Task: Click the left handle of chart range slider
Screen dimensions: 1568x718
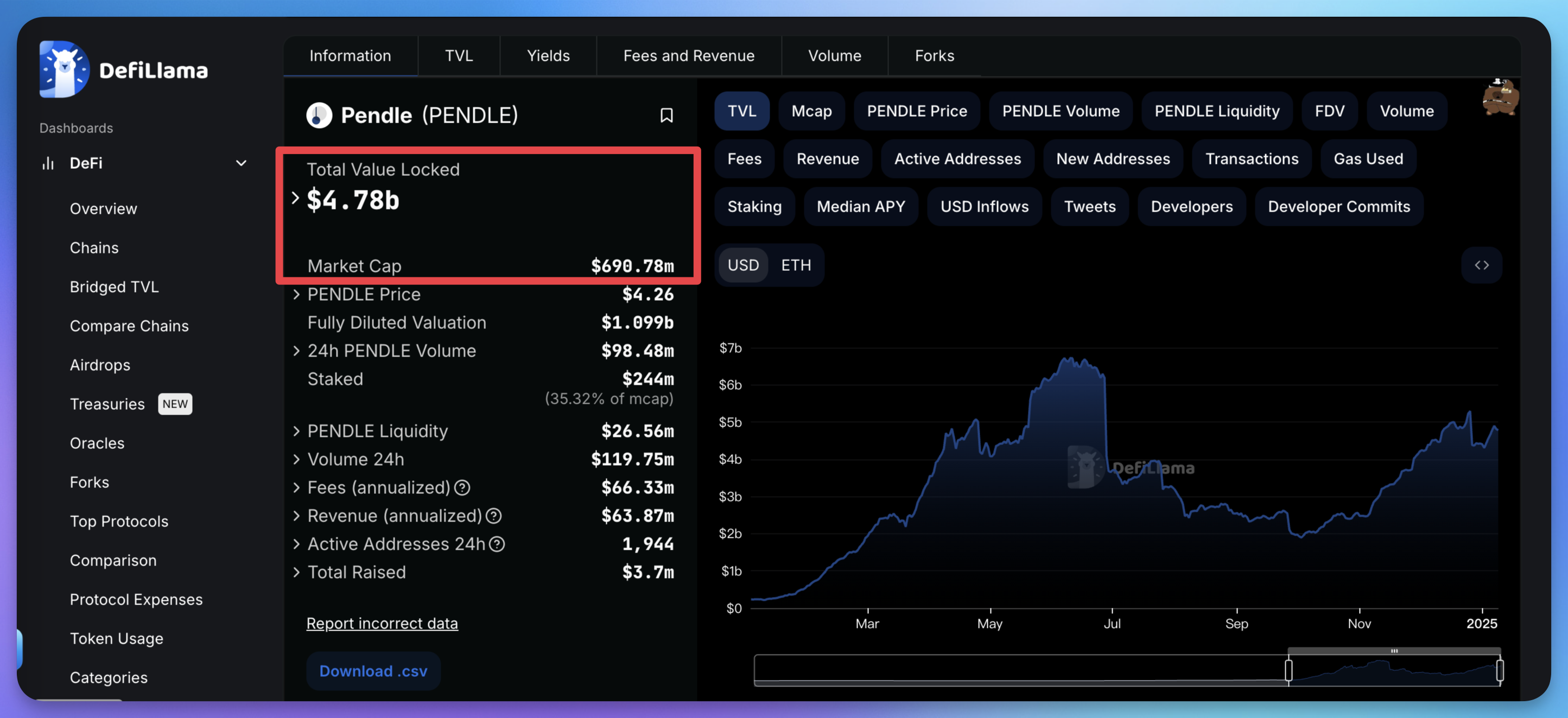Action: (x=1288, y=671)
